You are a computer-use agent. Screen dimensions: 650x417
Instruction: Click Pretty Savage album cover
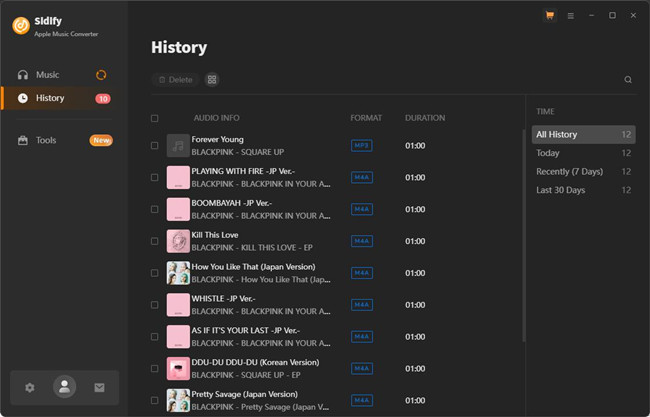(178, 400)
